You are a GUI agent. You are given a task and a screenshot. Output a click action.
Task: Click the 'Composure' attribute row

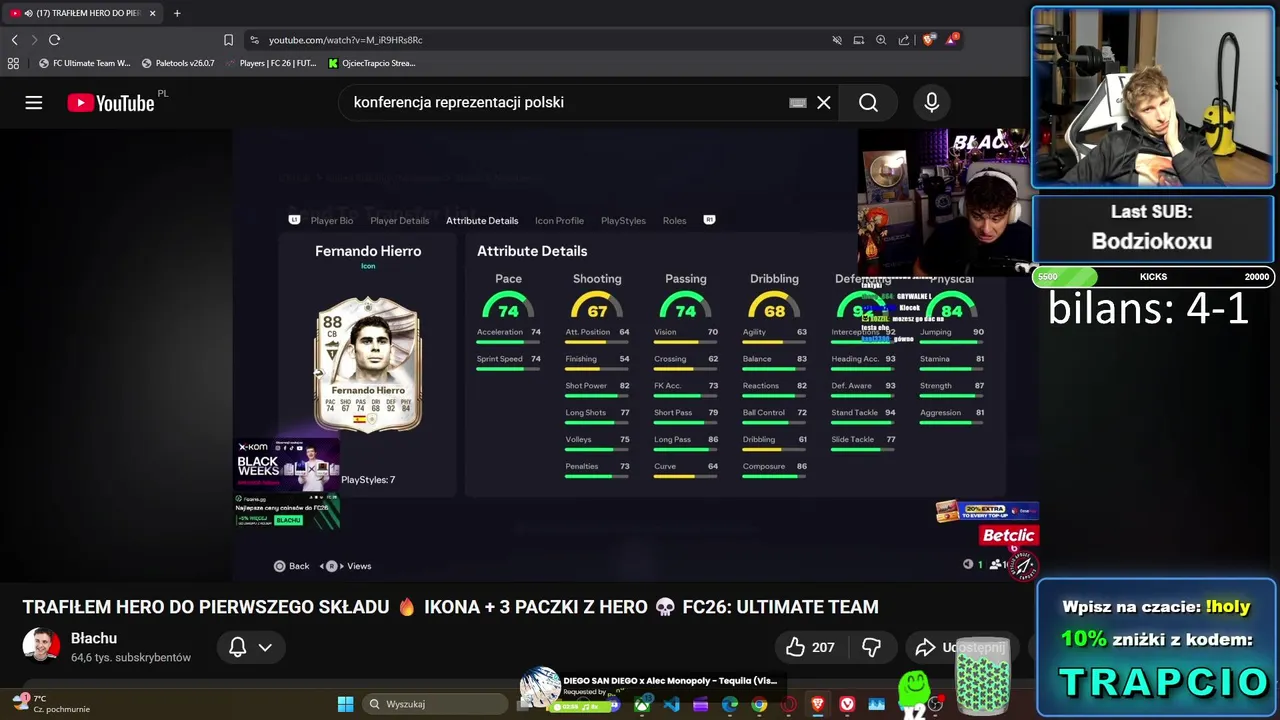click(775, 469)
